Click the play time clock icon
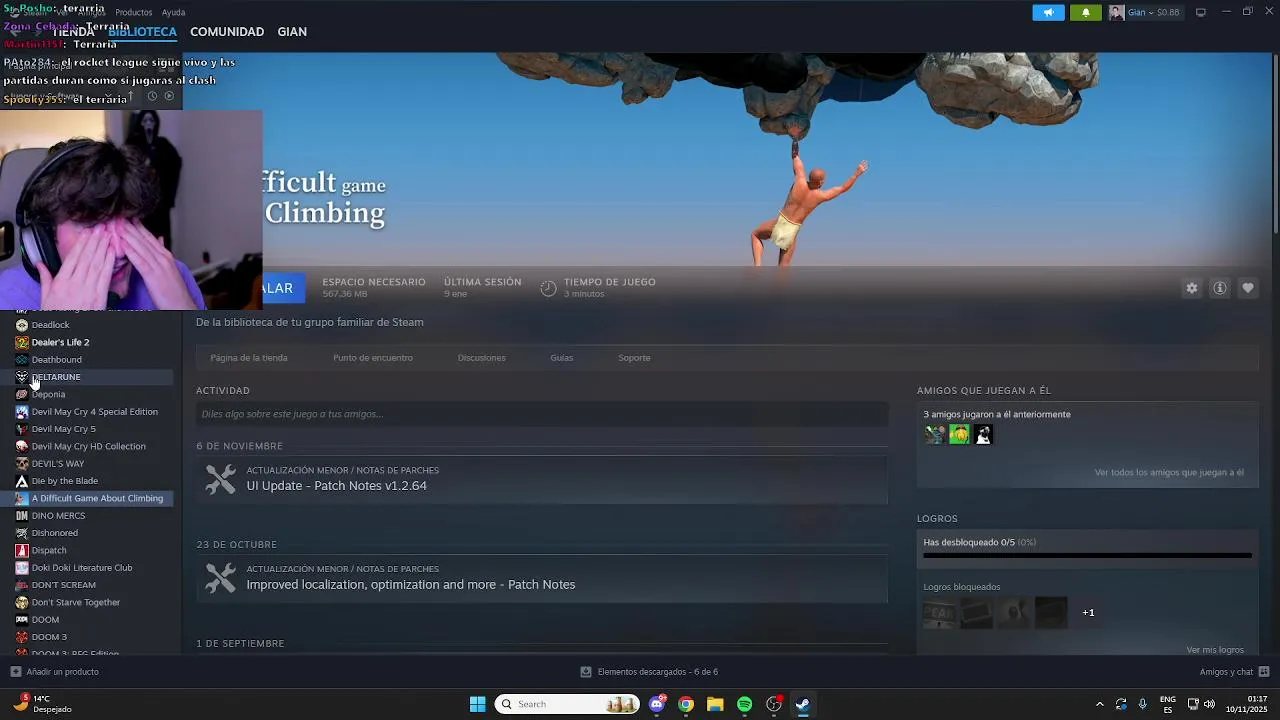This screenshot has width=1280, height=720. tap(548, 288)
